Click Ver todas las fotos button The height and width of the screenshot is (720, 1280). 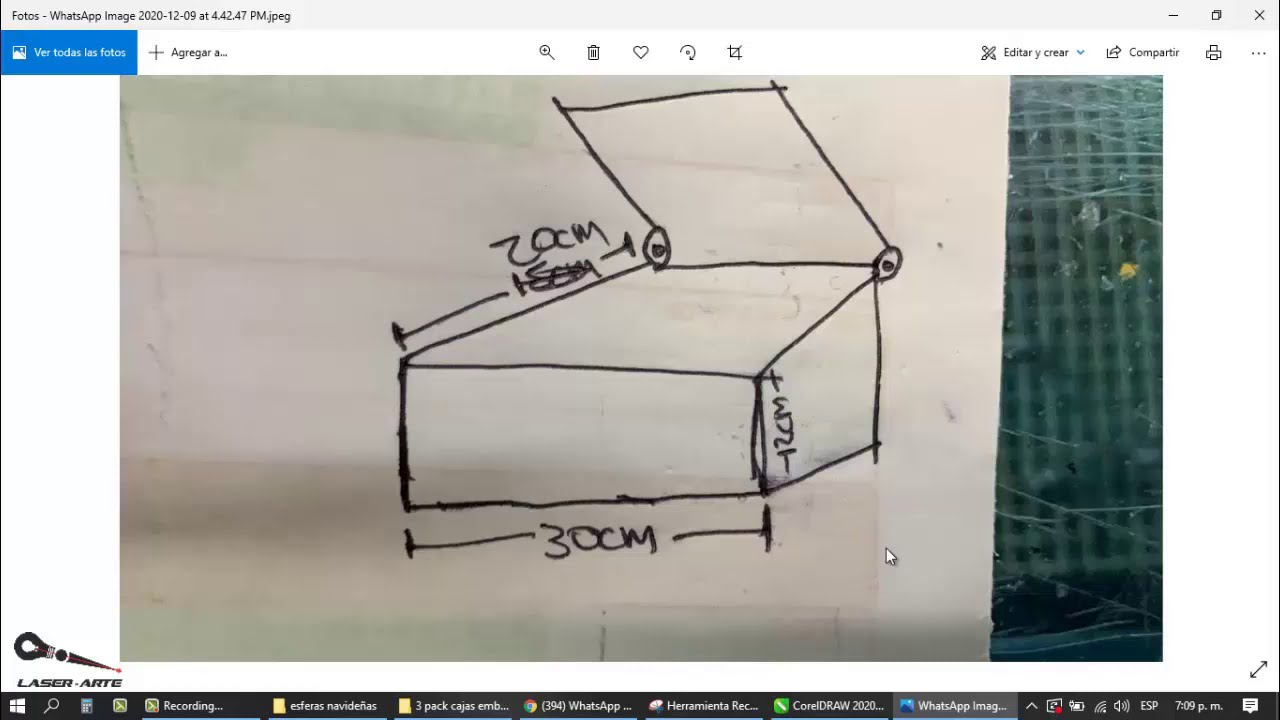pos(69,52)
